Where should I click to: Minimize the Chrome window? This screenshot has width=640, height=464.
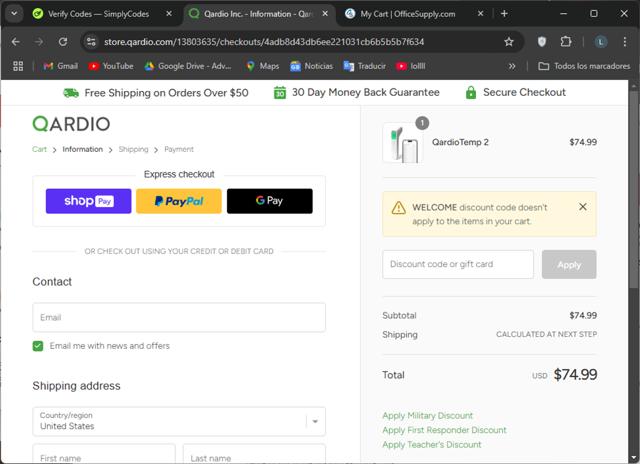(x=564, y=14)
